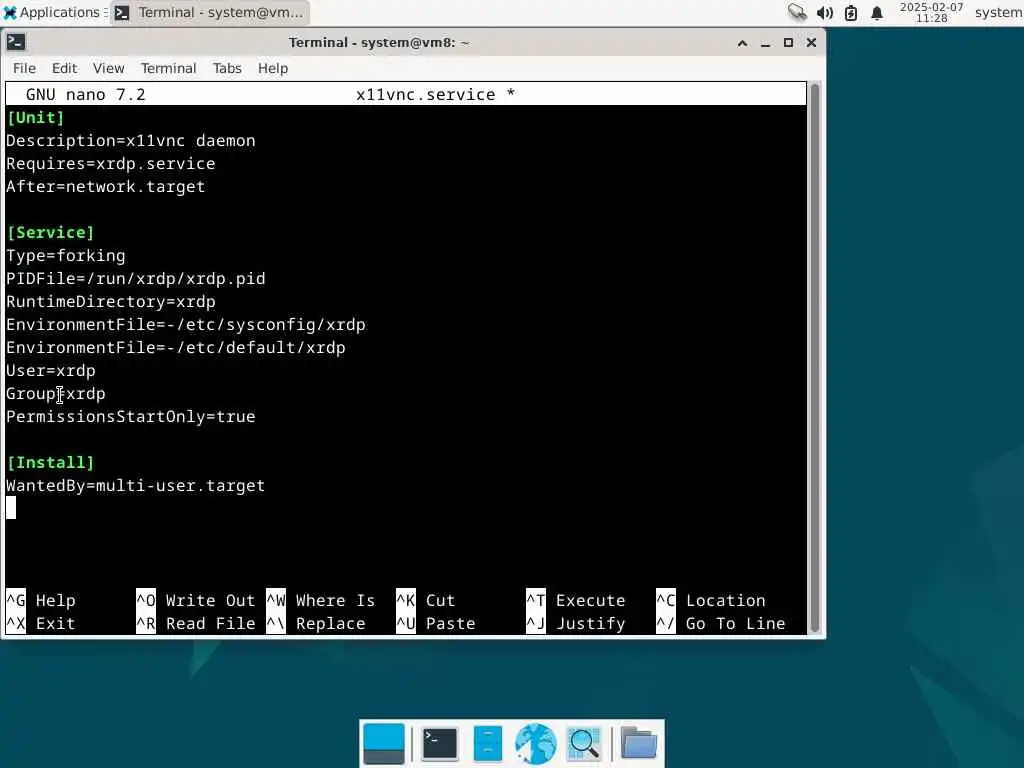Click the ^G Help shortcut hint
This screenshot has height=768, width=1024.
(40, 601)
